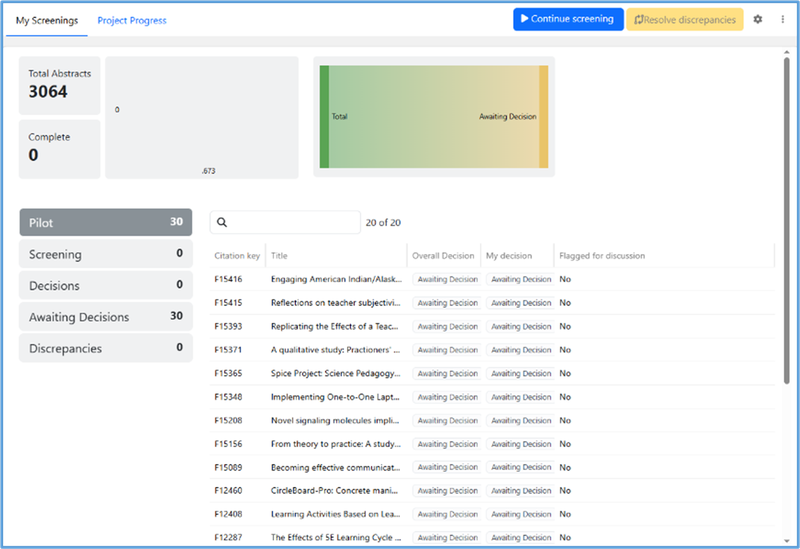Open 'Spice Project: Science Pedagogy...' title

tap(336, 373)
